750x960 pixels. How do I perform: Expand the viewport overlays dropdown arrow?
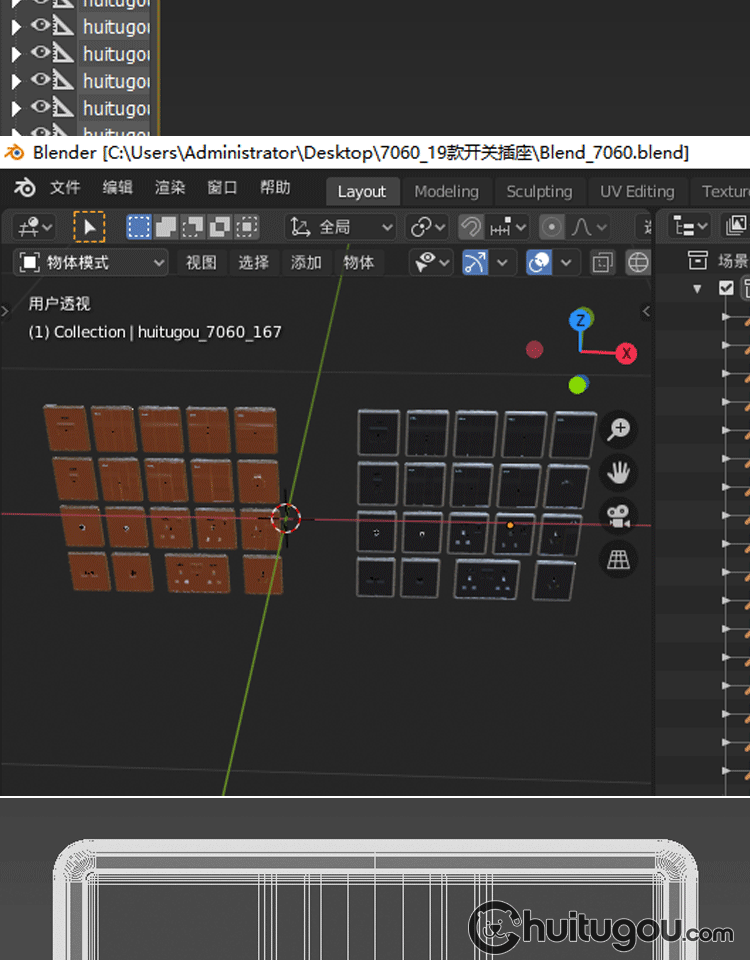point(566,263)
